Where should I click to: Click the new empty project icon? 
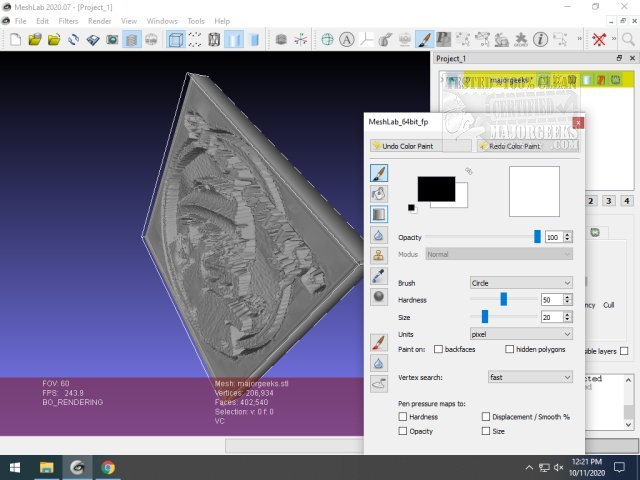[15, 40]
